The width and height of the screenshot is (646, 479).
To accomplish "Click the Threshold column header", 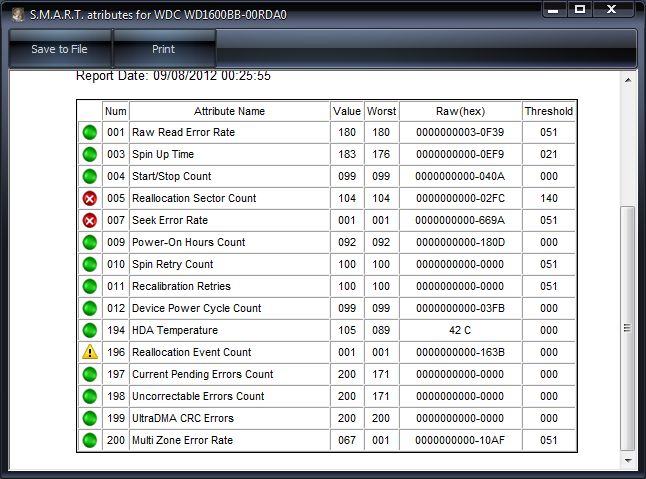I will (549, 111).
